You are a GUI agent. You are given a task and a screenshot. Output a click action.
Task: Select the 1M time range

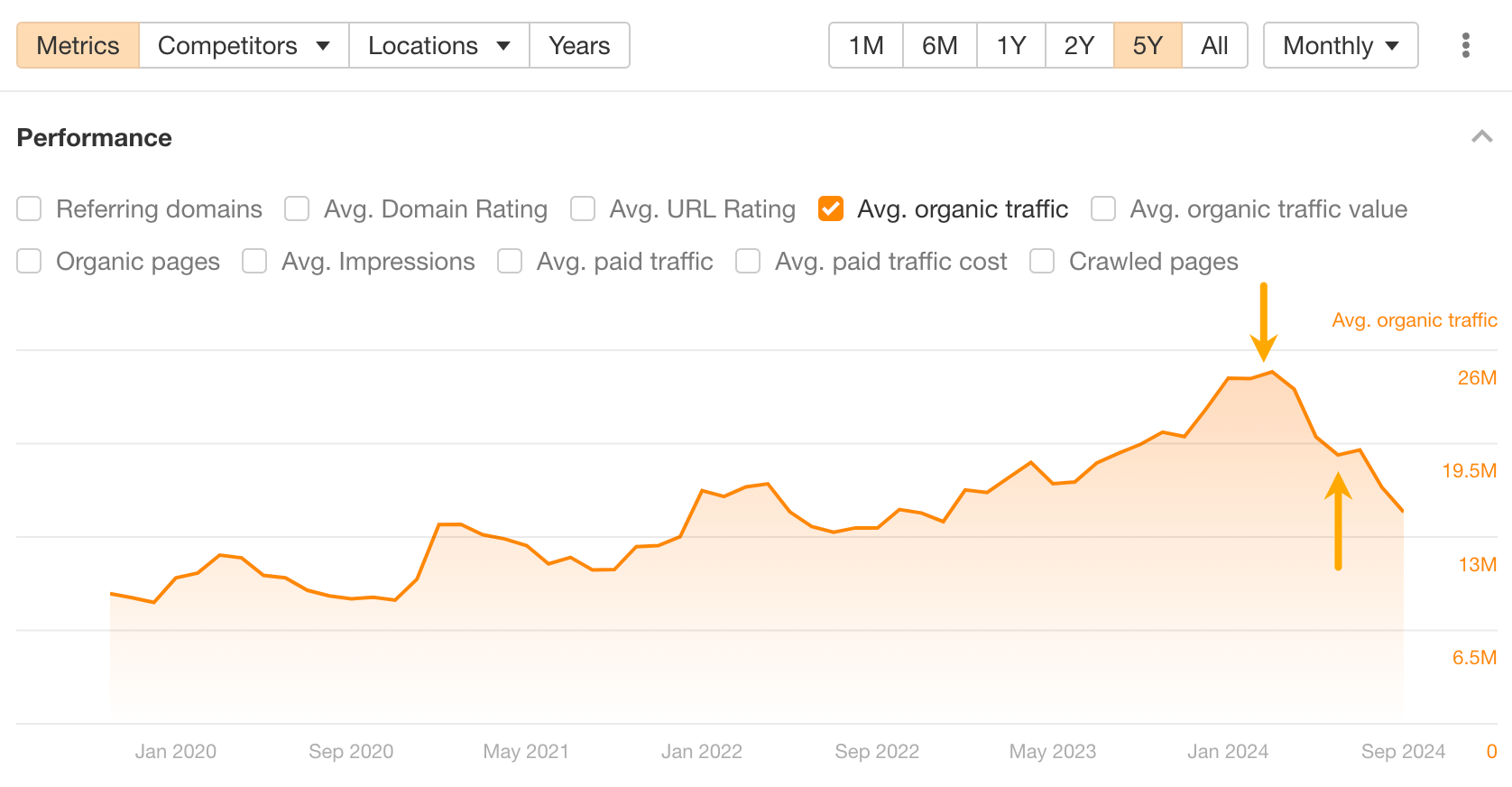point(866,45)
